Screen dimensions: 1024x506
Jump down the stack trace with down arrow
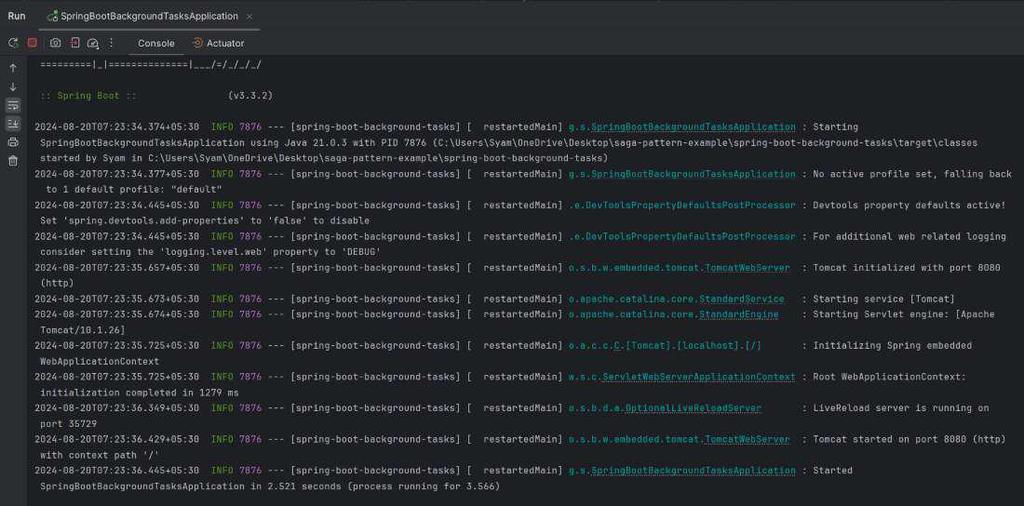pos(13,87)
